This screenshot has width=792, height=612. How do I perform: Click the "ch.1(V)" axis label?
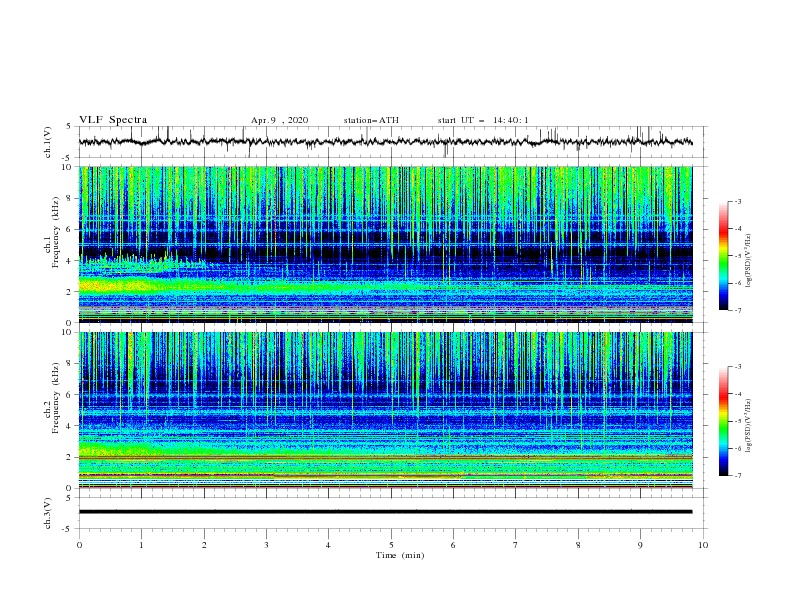tap(48, 142)
